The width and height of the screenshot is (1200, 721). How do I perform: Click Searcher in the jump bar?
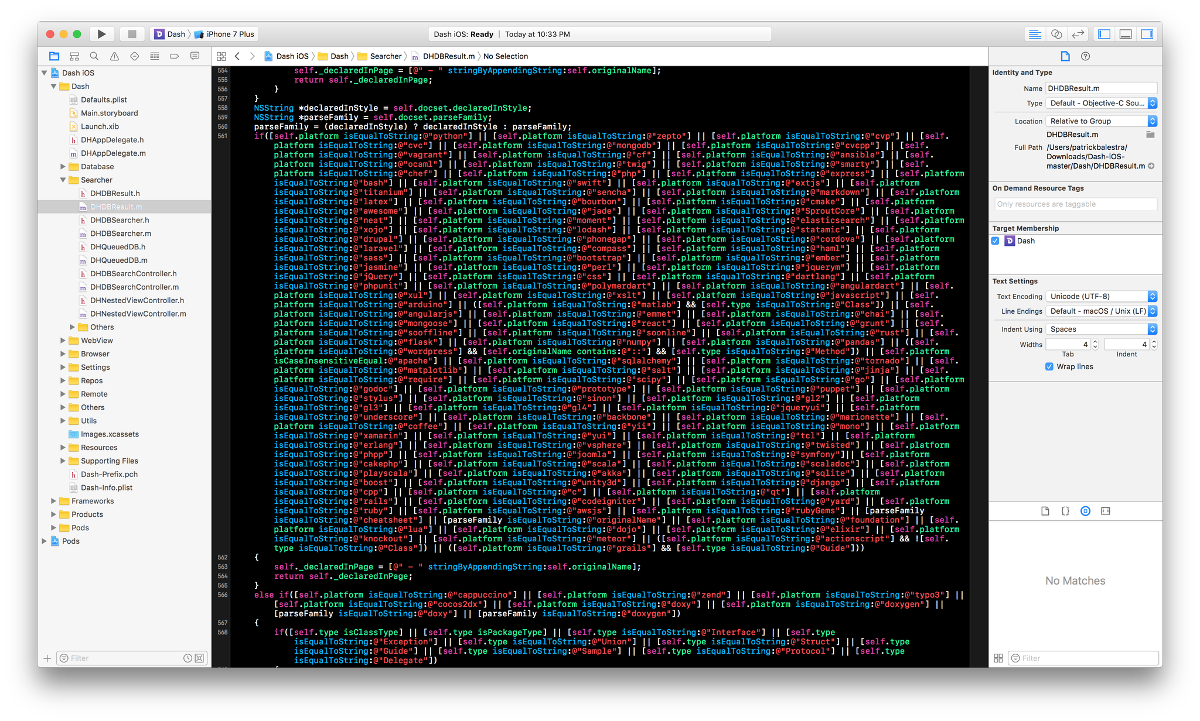pyautogui.click(x=386, y=57)
